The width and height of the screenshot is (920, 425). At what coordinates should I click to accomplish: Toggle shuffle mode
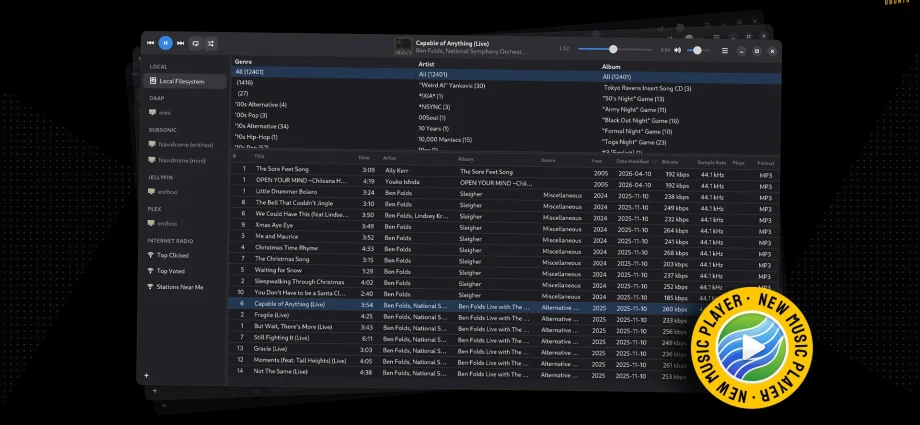click(211, 43)
